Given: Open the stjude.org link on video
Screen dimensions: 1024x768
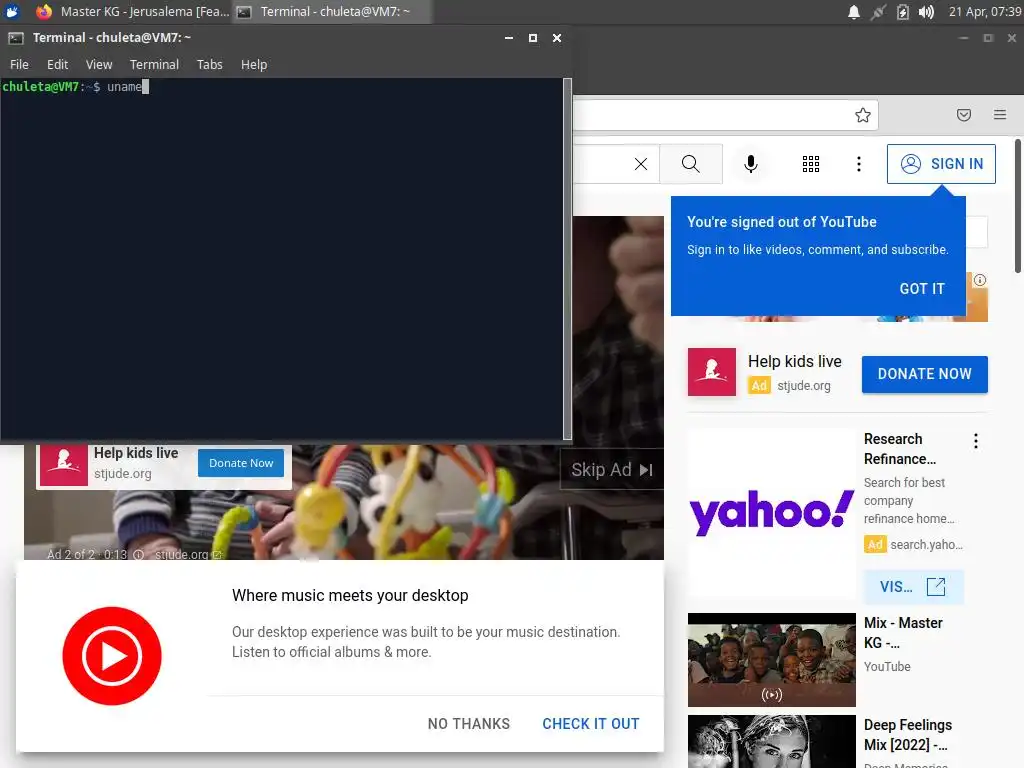Looking at the screenshot, I should click(188, 554).
